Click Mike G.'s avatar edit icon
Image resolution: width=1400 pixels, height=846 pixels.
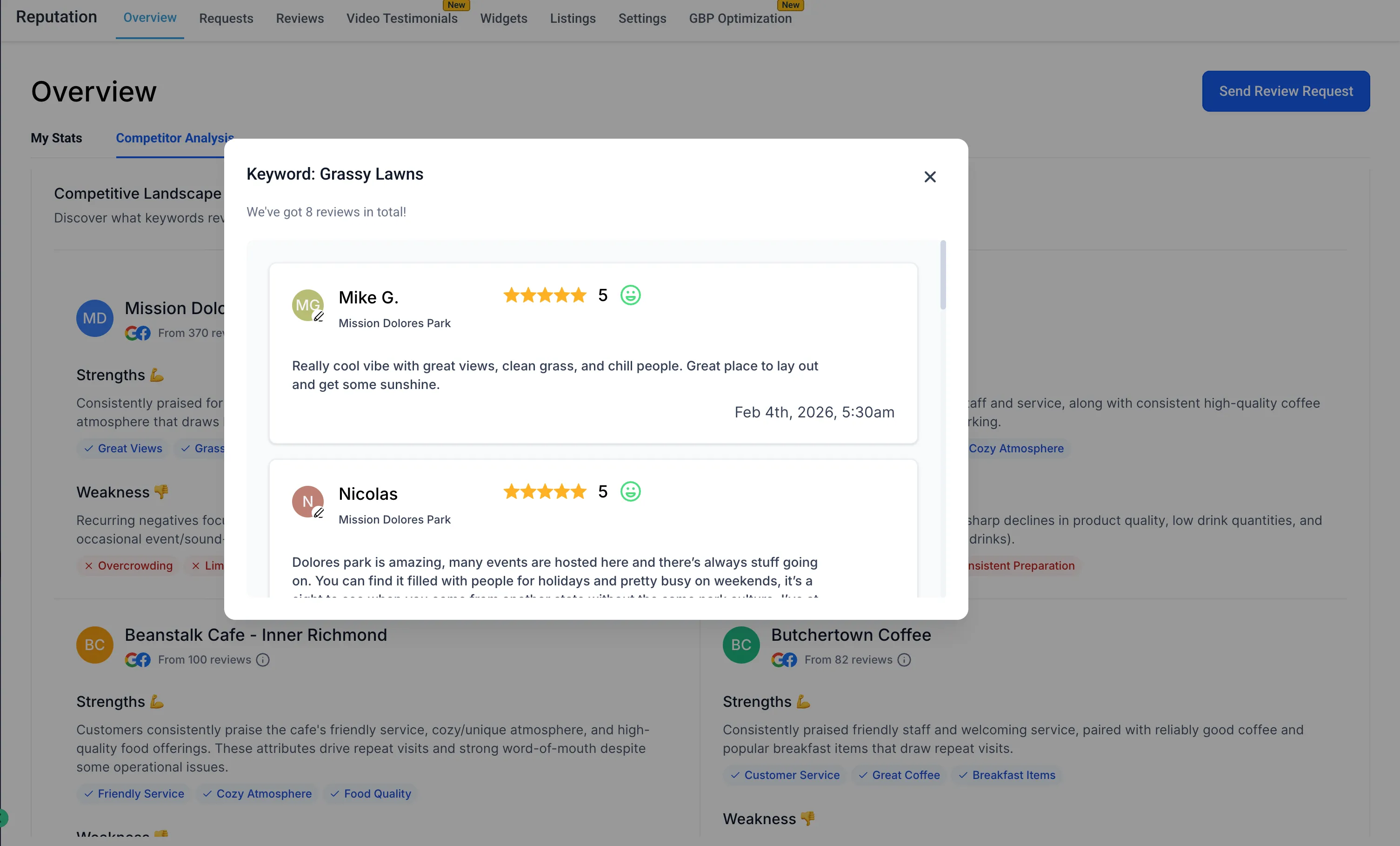319,317
